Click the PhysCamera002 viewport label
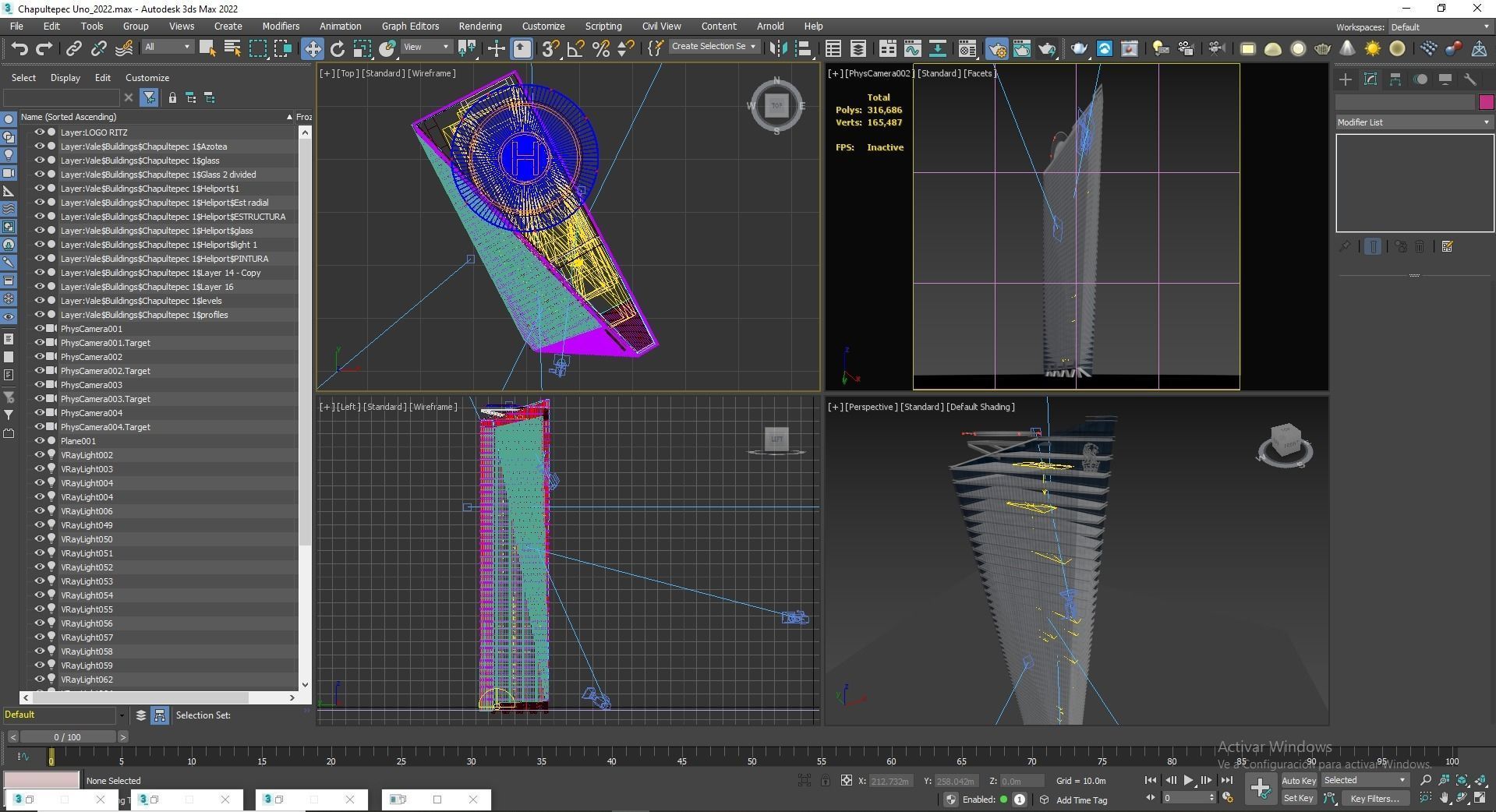The height and width of the screenshot is (812, 1496). [x=879, y=73]
